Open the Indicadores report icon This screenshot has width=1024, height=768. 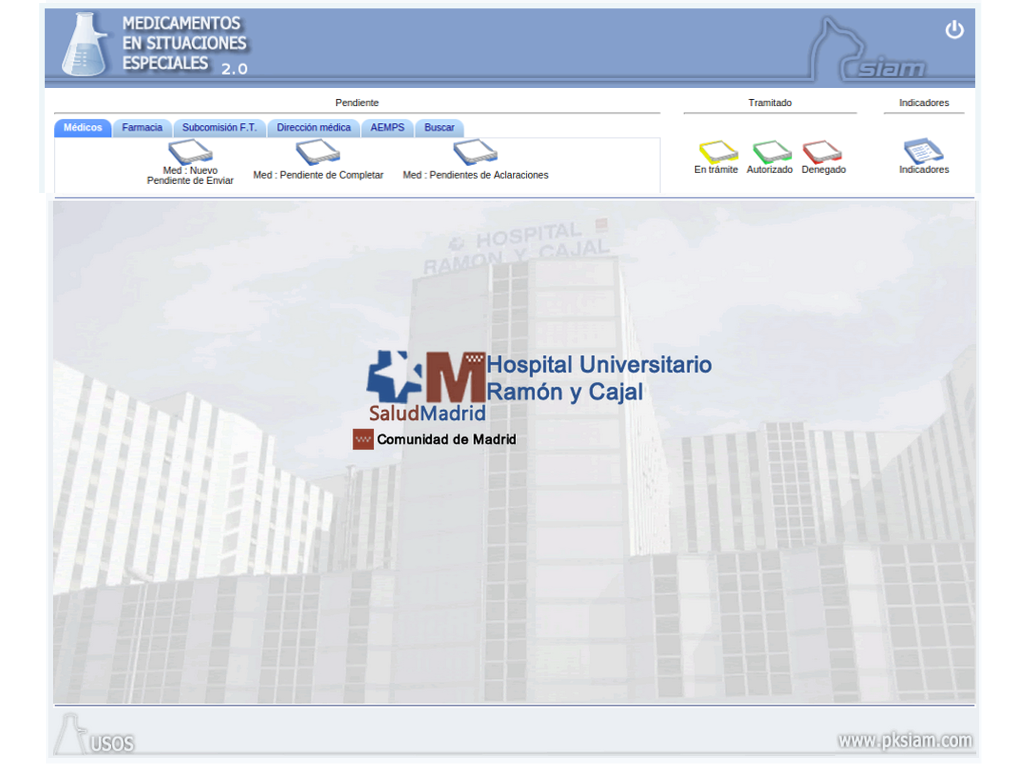(x=923, y=151)
